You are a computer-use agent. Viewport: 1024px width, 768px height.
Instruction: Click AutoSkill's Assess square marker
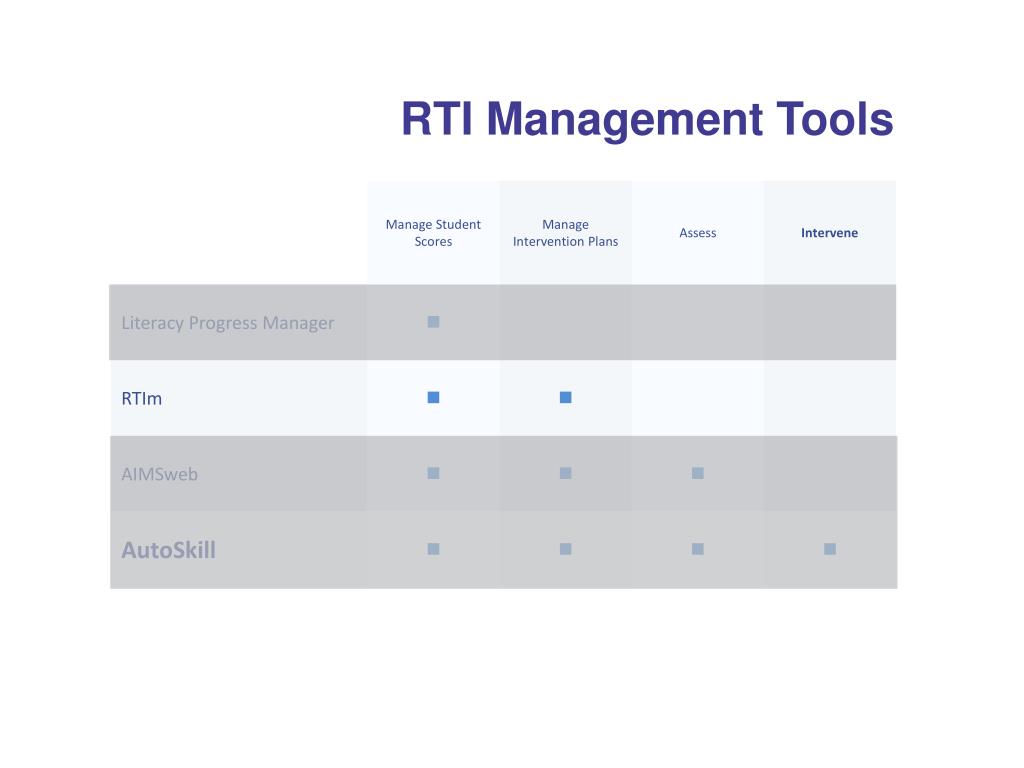pos(697,549)
